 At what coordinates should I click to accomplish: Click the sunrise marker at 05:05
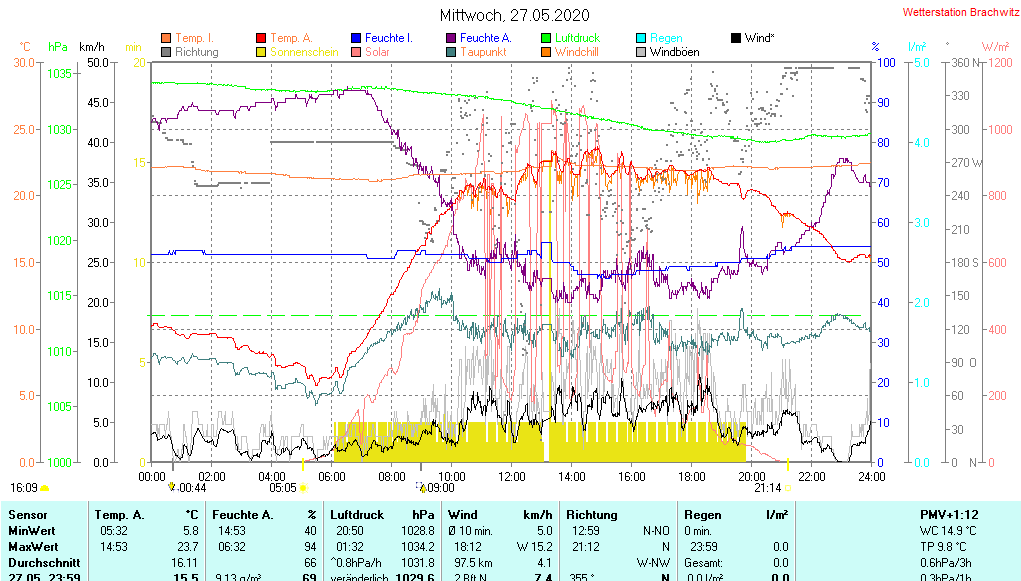(284, 488)
